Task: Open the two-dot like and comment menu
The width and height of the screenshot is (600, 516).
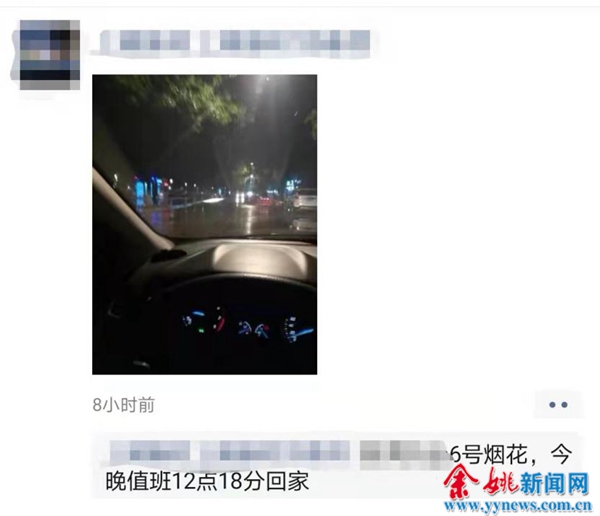Action: point(558,405)
